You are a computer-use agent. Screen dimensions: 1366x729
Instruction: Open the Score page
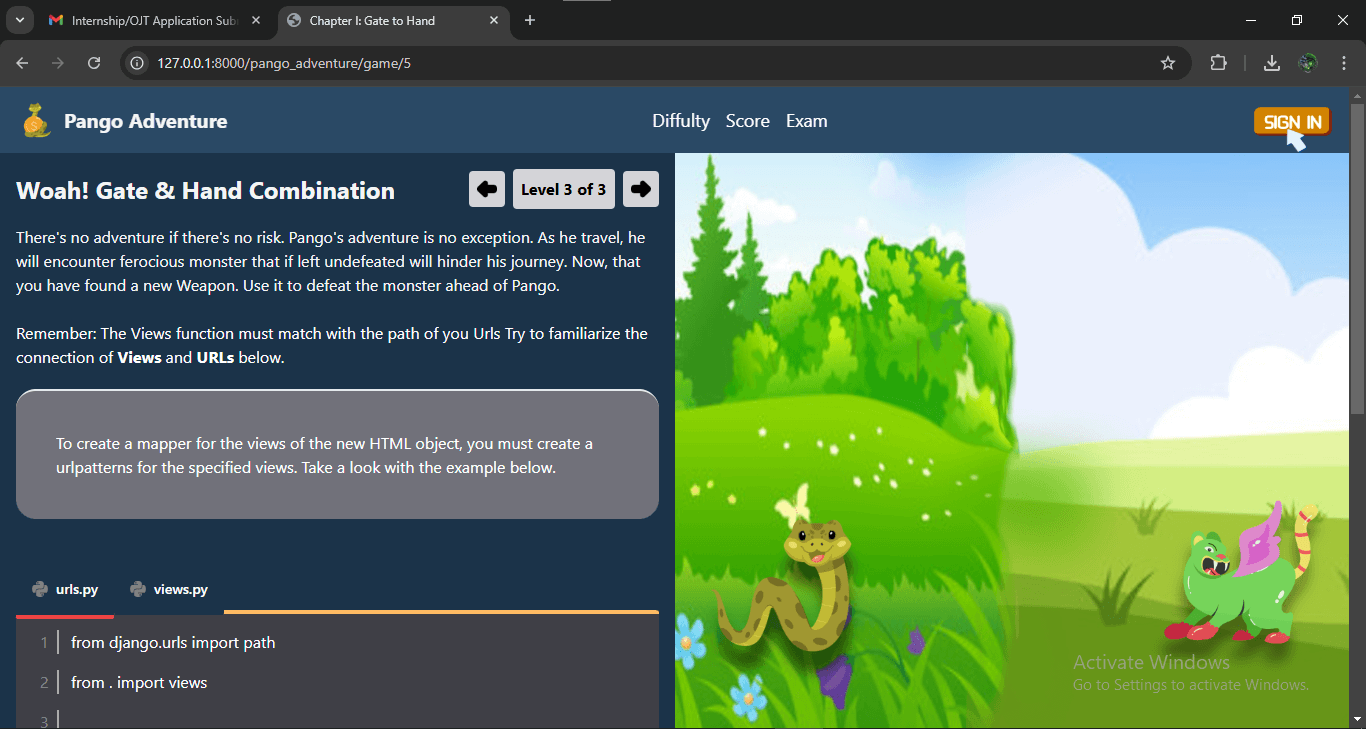pos(748,121)
